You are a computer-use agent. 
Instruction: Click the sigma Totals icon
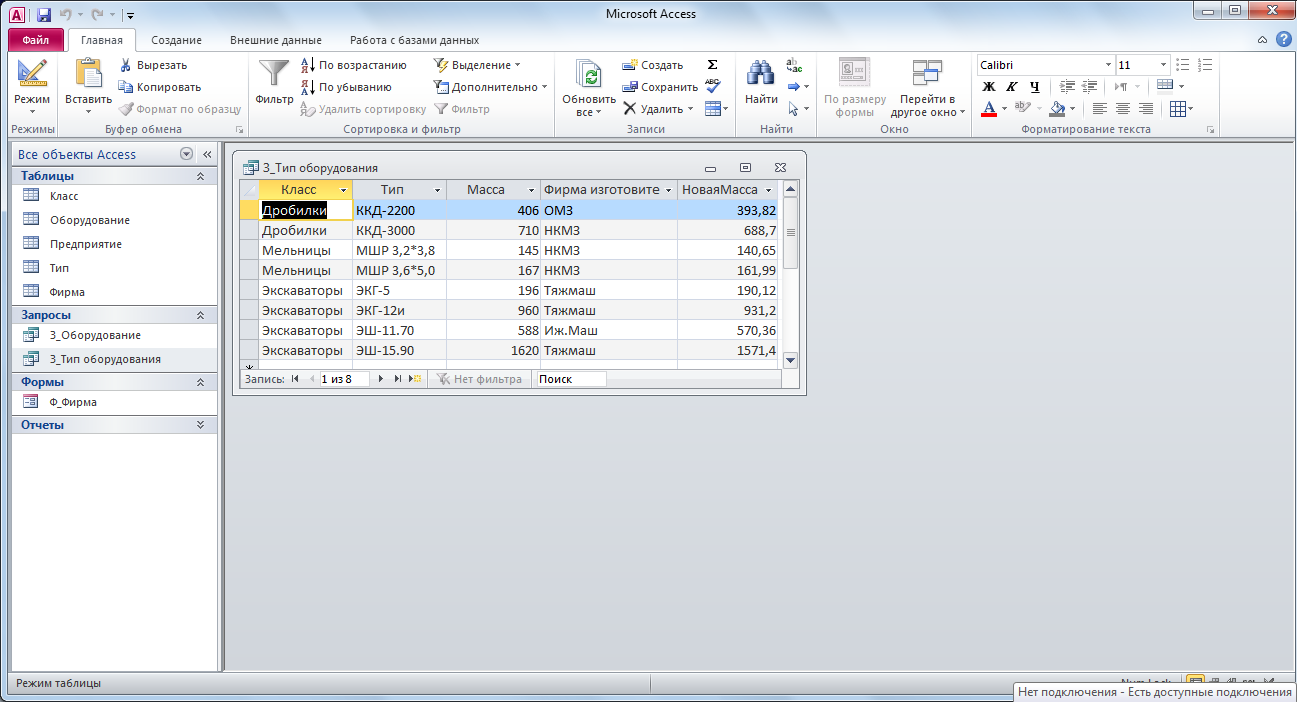click(712, 65)
